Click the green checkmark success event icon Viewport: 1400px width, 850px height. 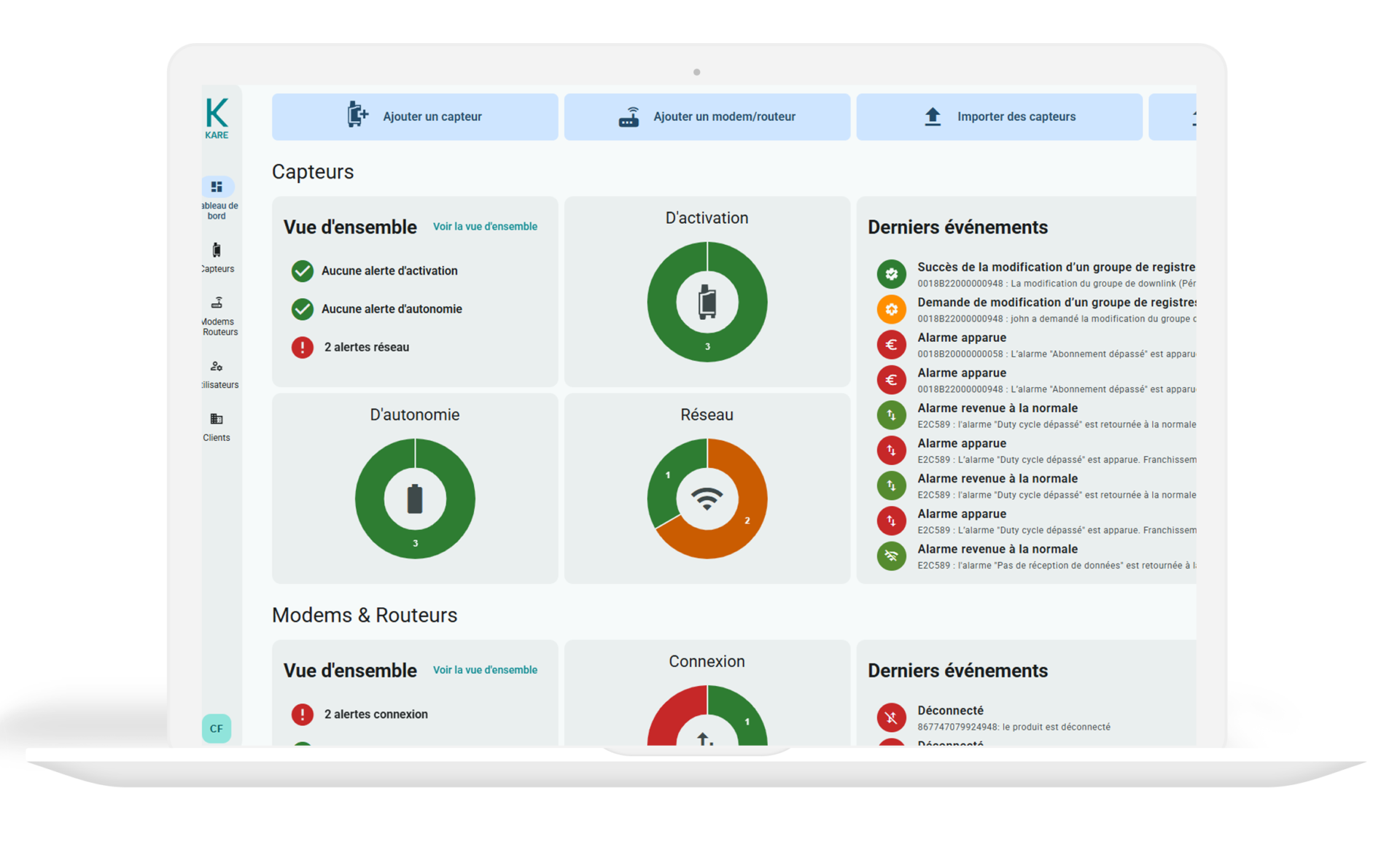[x=891, y=273]
